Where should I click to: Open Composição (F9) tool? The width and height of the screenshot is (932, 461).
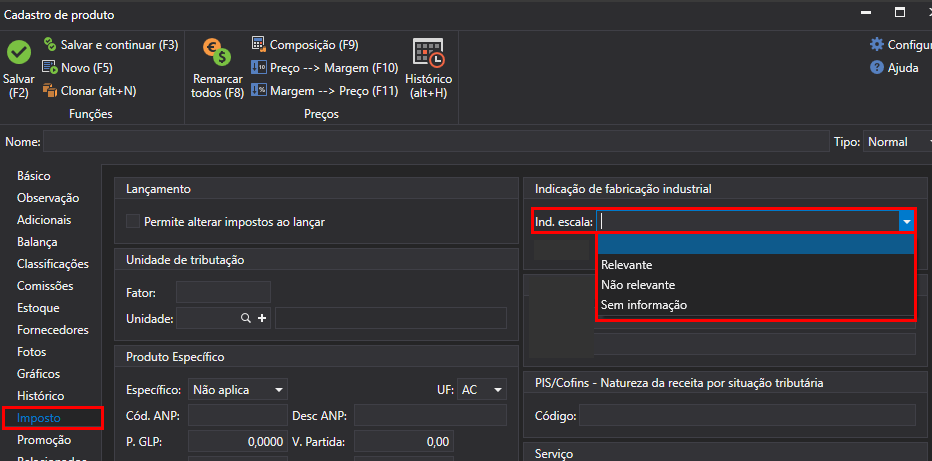[x=258, y=45]
